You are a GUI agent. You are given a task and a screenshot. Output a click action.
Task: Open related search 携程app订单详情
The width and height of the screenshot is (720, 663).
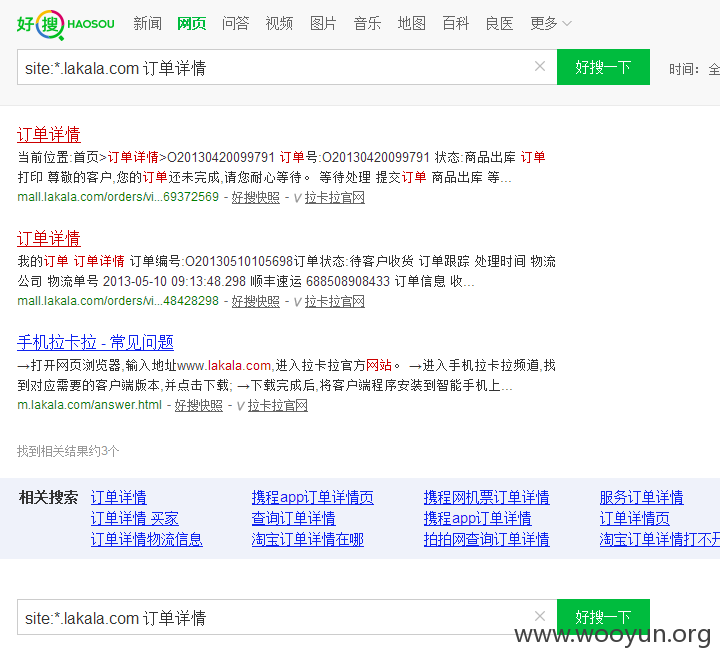(478, 518)
